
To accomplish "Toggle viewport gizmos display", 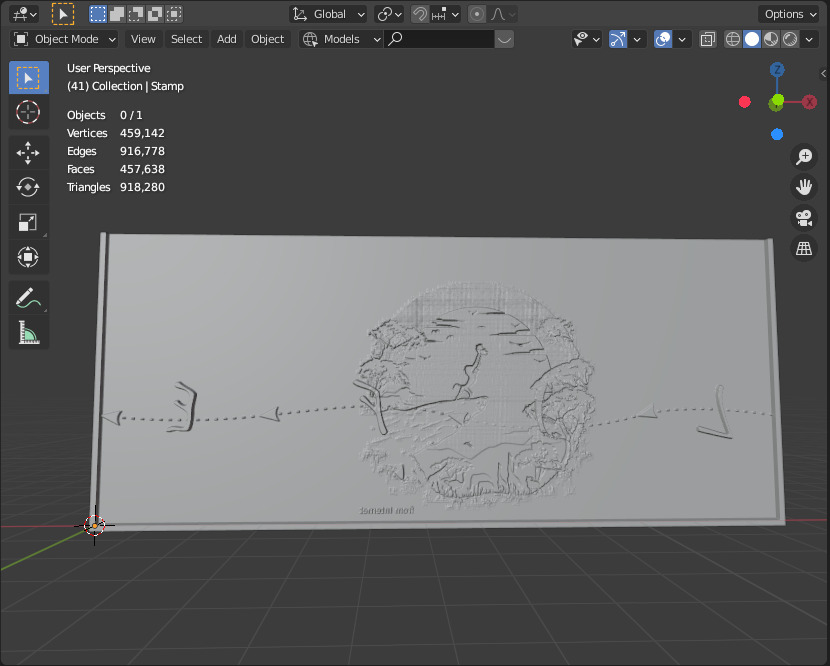I will [x=618, y=39].
